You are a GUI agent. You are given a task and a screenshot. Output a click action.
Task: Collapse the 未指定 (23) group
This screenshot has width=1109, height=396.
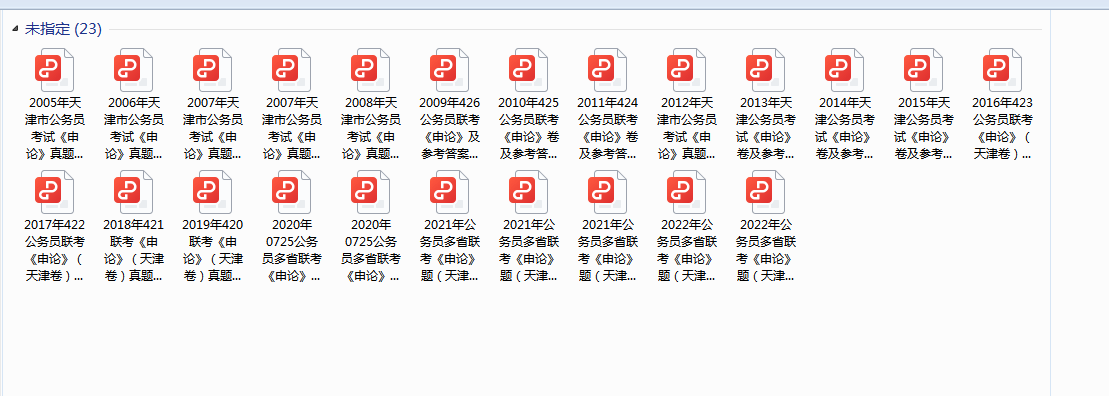[x=16, y=29]
